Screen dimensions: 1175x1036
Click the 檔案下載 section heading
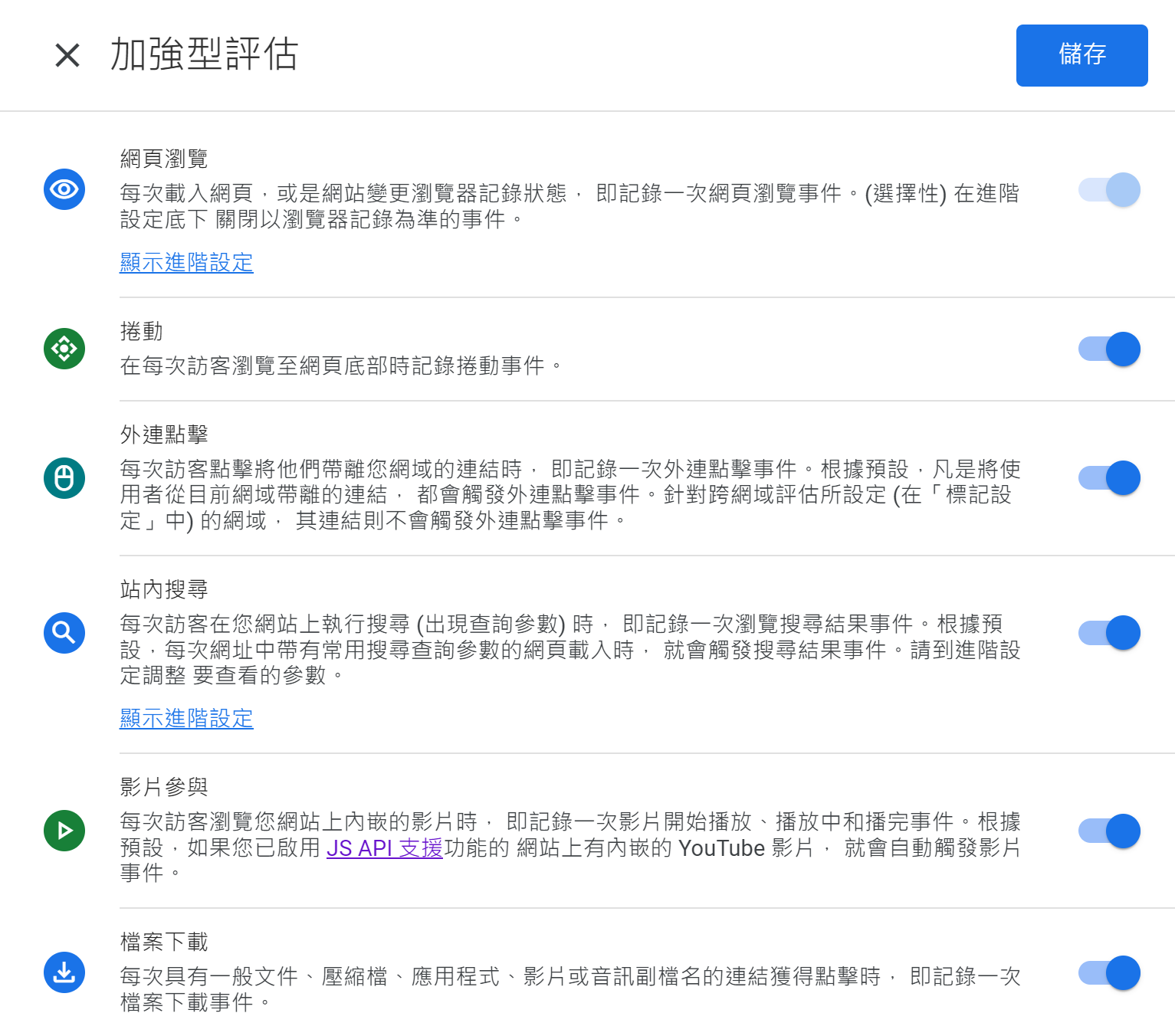(164, 942)
